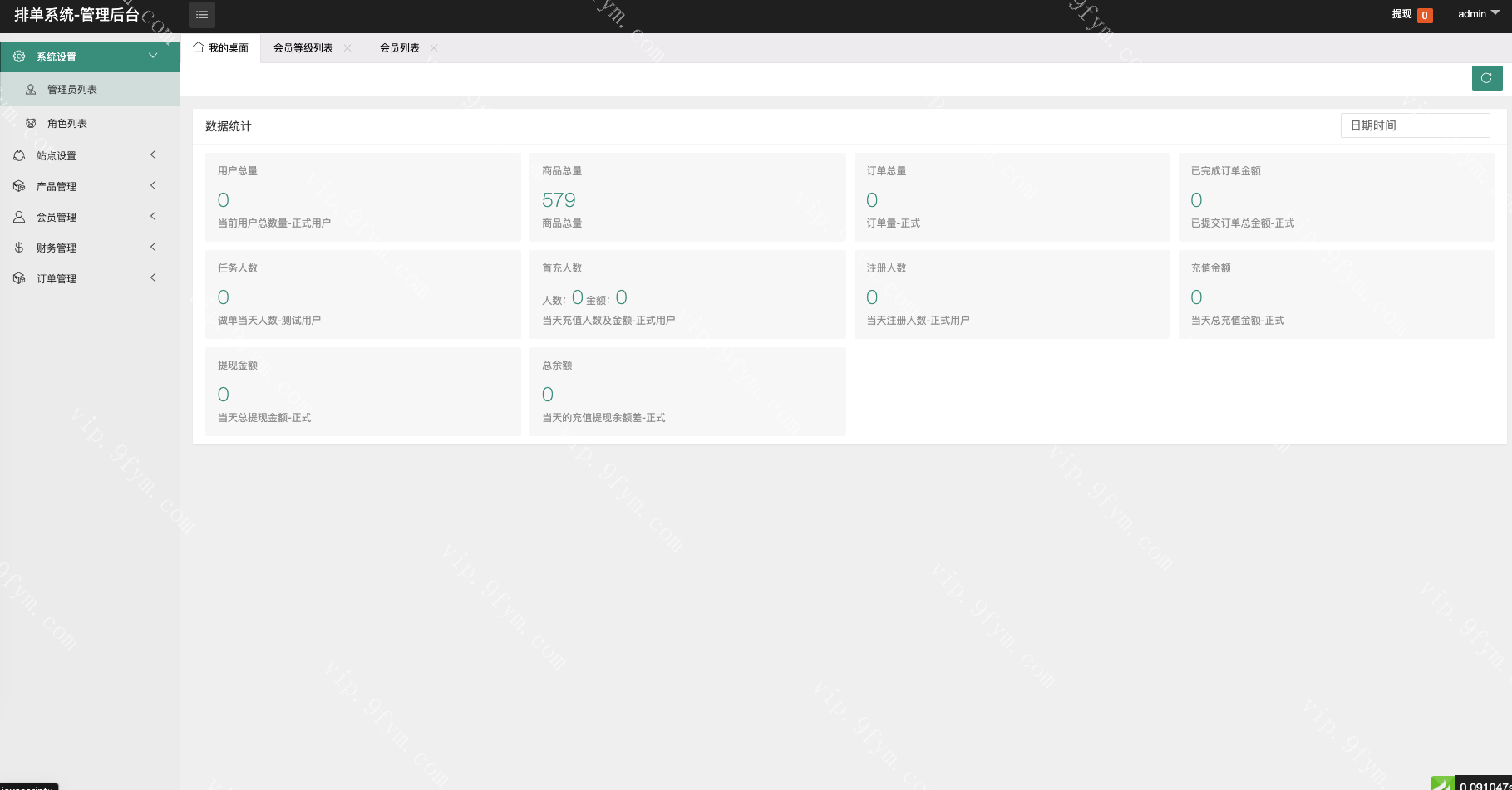Click the 我的桌面 home icon
The width and height of the screenshot is (1512, 790).
point(199,47)
